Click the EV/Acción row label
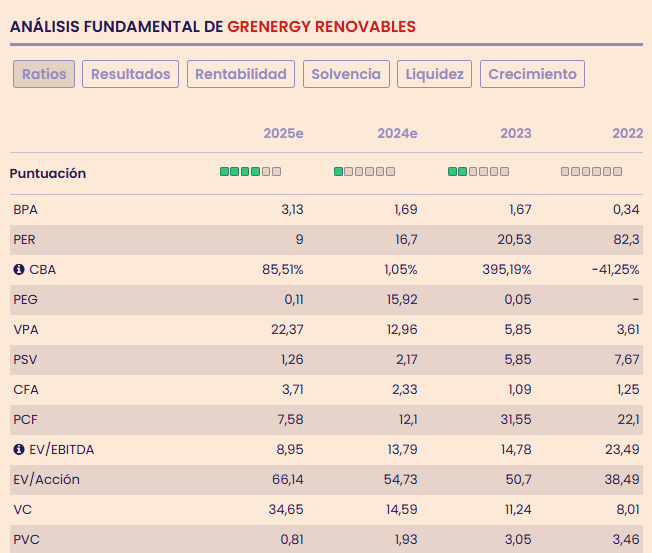Viewport: 652px width, 553px height. coord(47,479)
